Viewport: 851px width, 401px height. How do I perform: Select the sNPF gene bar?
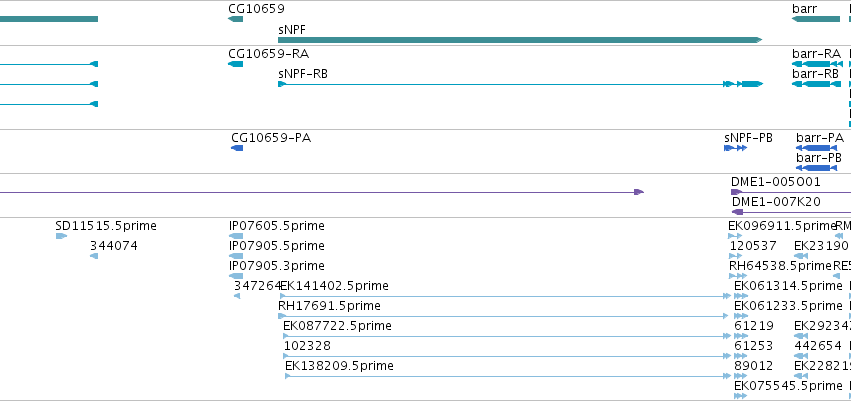[x=520, y=40]
